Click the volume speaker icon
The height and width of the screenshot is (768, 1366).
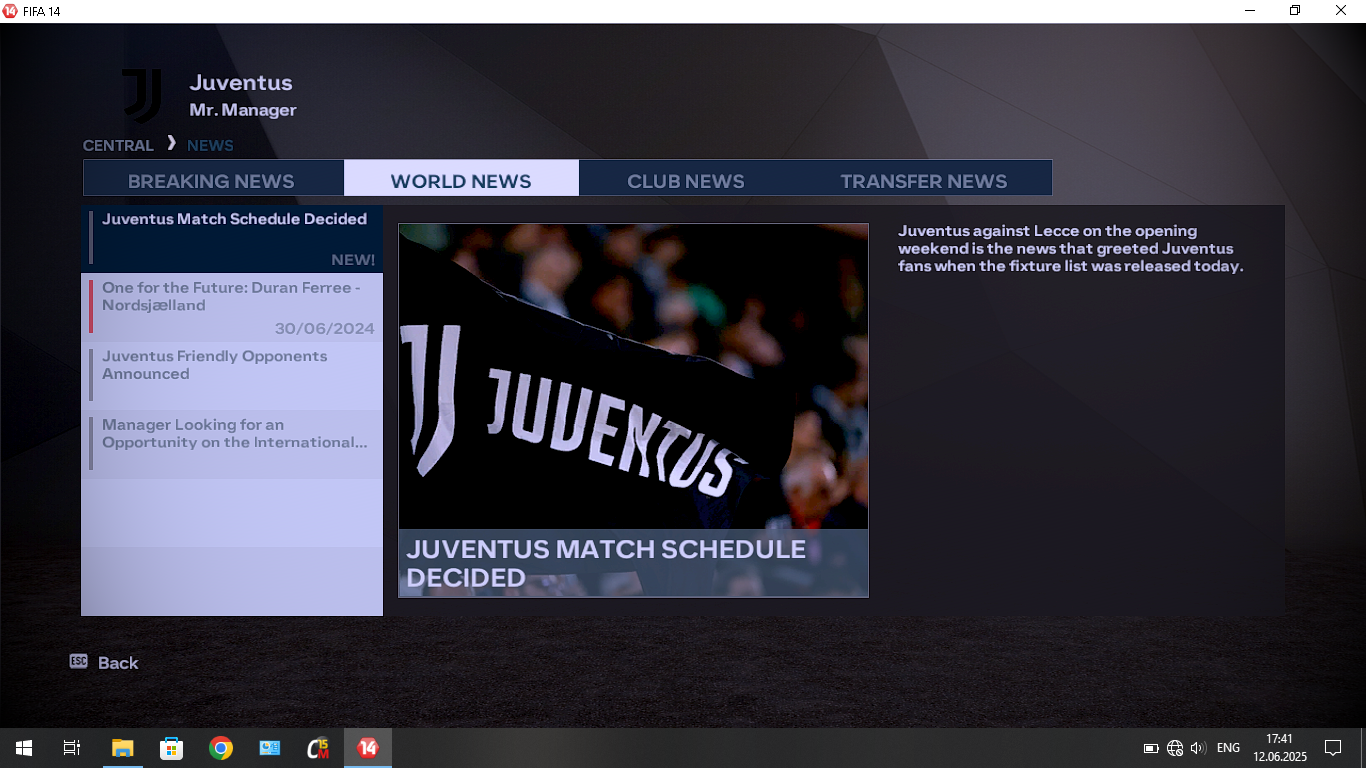[x=1198, y=748]
